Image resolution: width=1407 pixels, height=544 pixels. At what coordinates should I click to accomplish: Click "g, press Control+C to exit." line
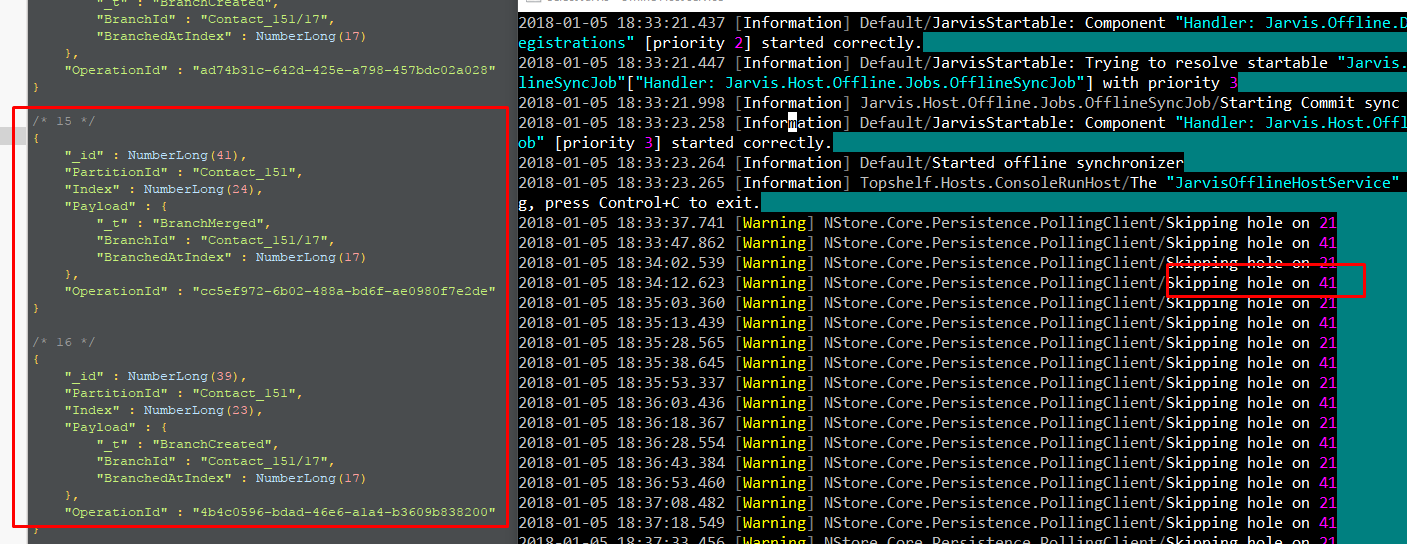(639, 202)
